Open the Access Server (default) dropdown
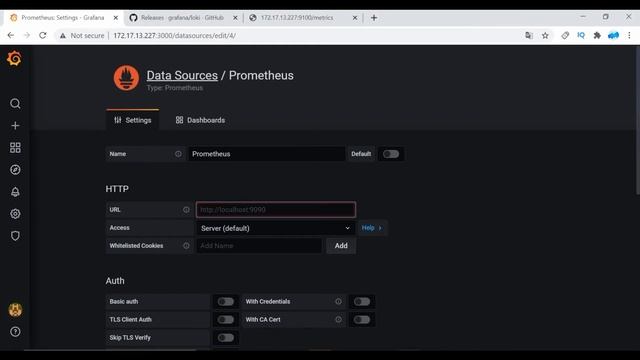 pos(276,228)
